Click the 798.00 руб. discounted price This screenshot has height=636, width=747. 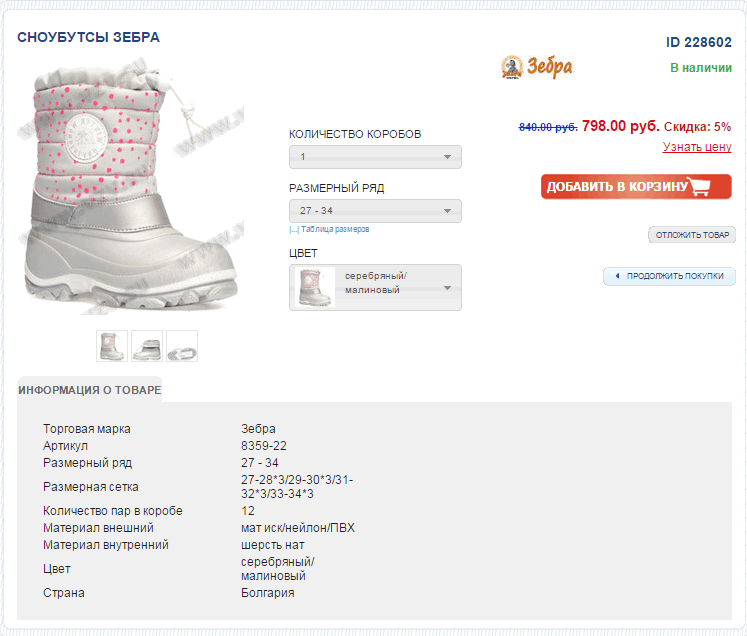(x=621, y=126)
